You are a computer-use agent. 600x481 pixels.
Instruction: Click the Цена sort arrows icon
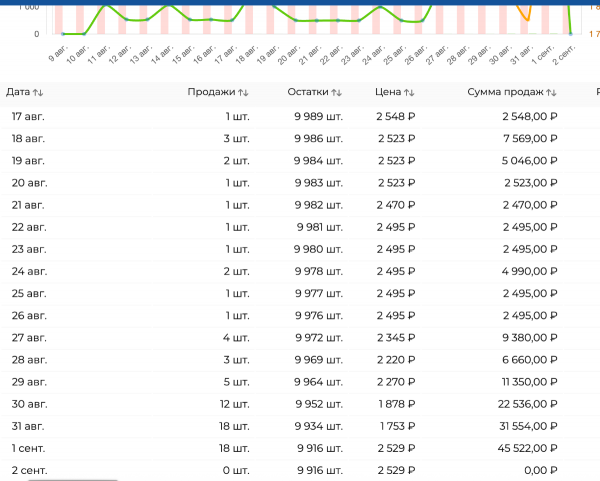tap(409, 92)
